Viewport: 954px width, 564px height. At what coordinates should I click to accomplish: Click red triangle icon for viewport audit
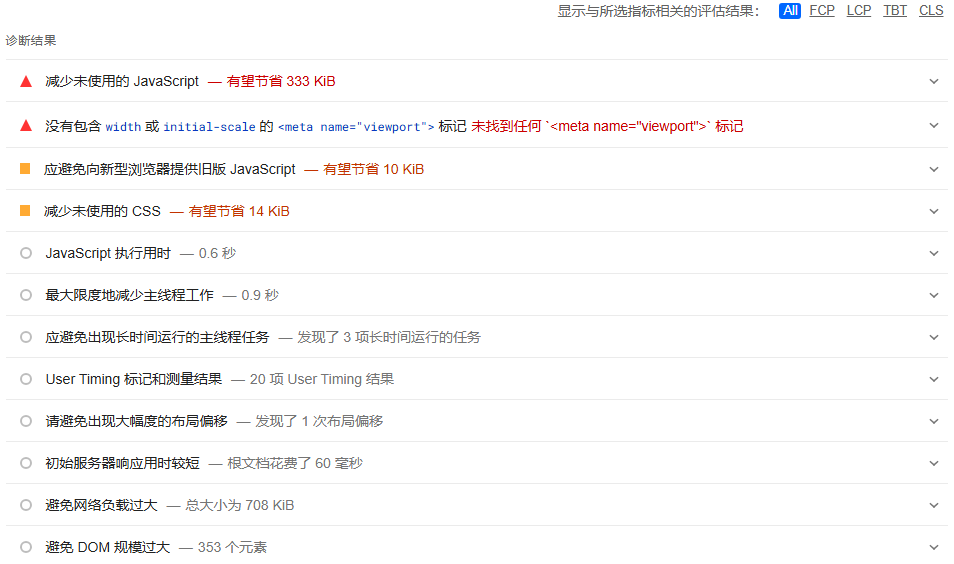pos(26,126)
